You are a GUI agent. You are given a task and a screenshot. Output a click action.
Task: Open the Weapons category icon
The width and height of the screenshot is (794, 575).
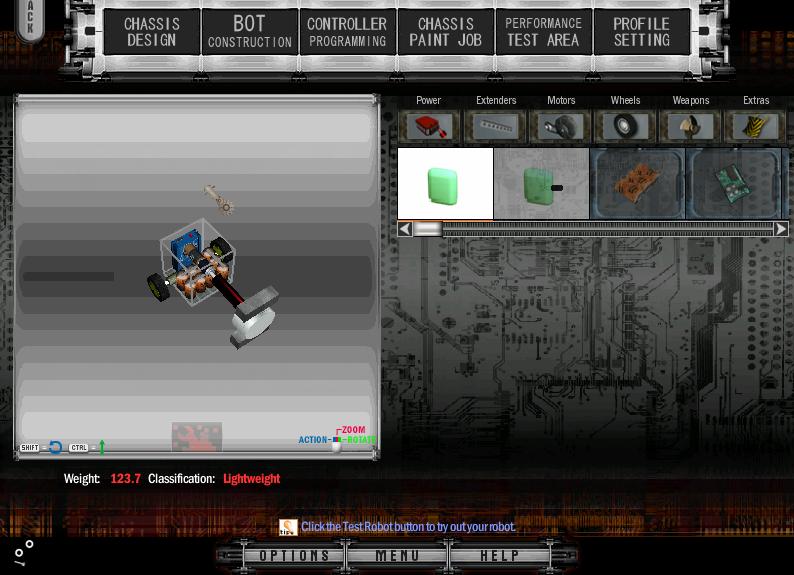[x=691, y=126]
